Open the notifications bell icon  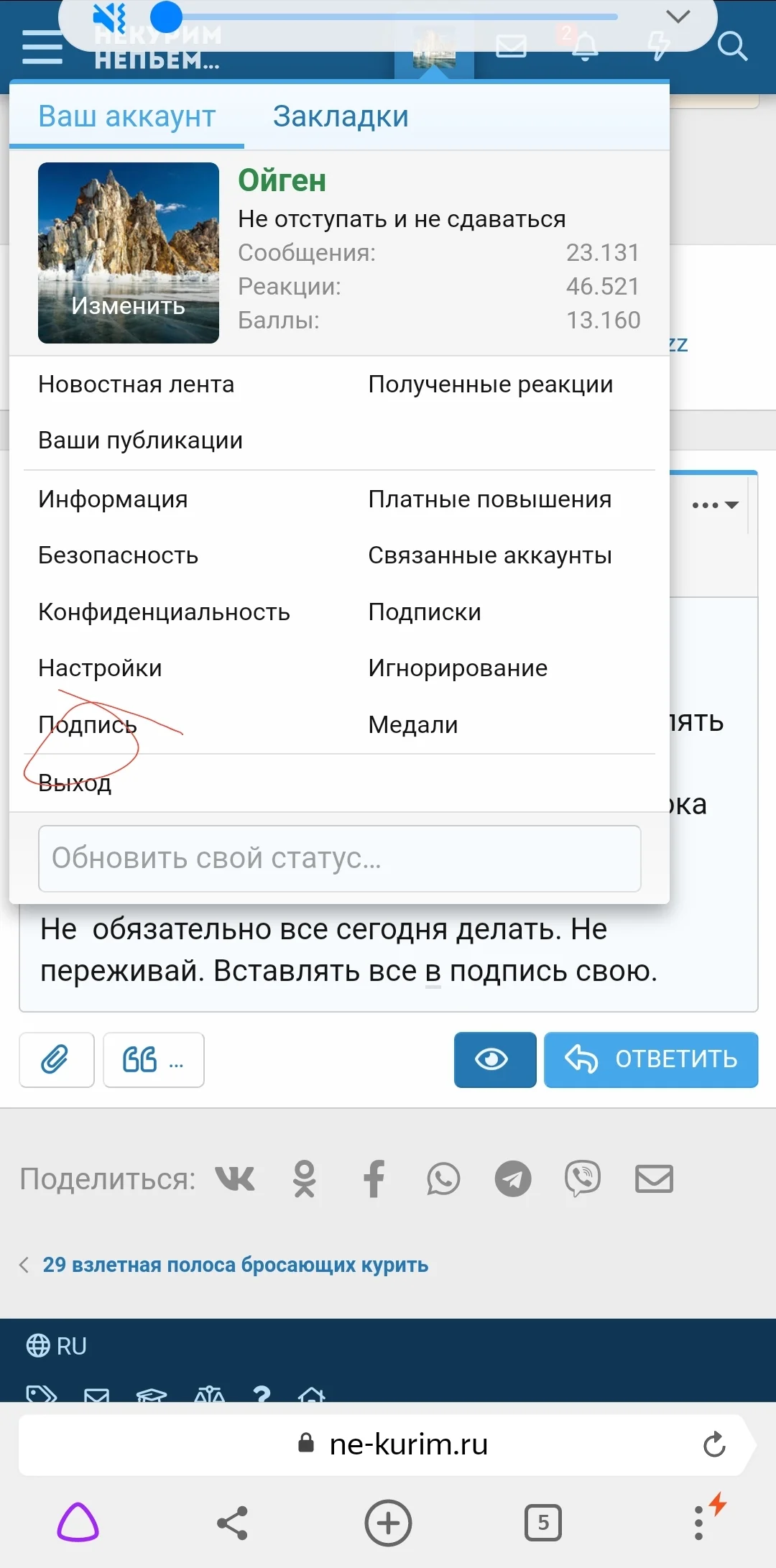pos(584,46)
